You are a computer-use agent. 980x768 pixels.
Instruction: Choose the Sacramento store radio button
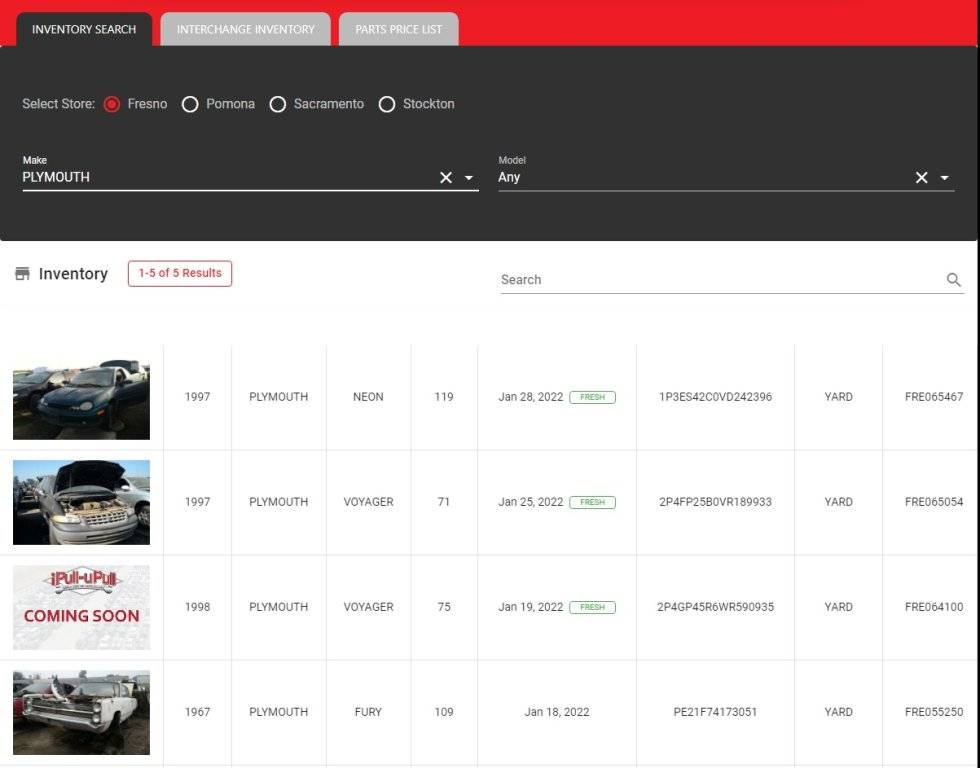click(x=278, y=104)
